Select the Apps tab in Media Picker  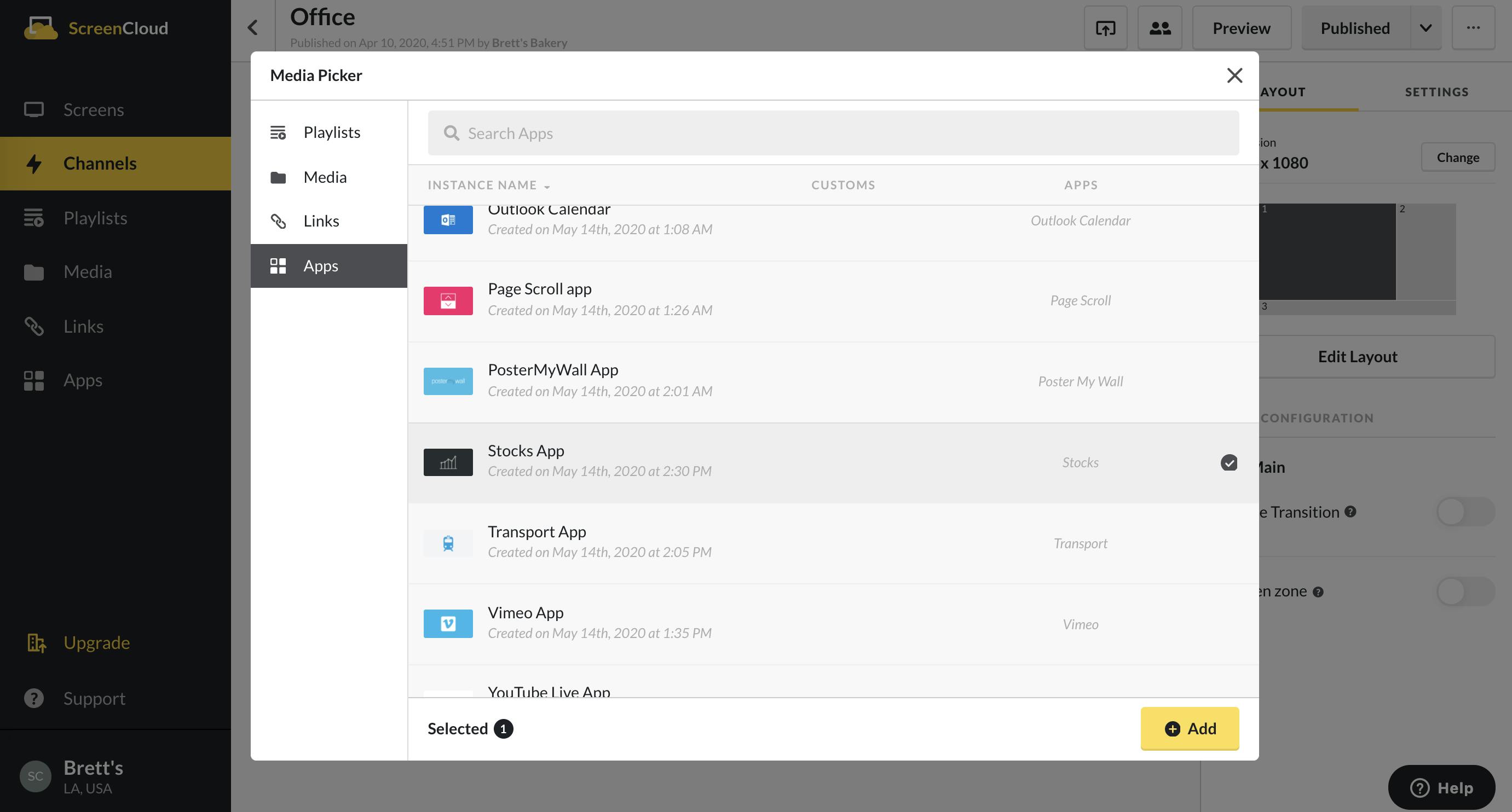tap(328, 266)
